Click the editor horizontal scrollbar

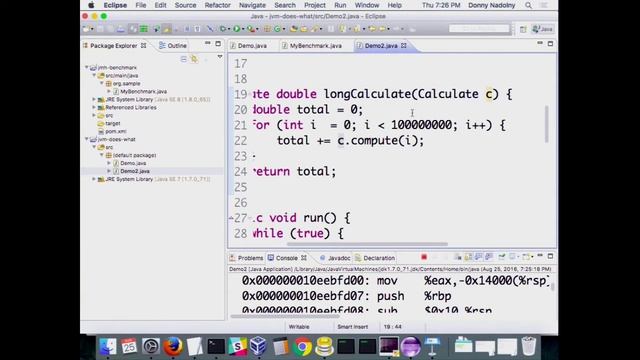click(x=367, y=244)
